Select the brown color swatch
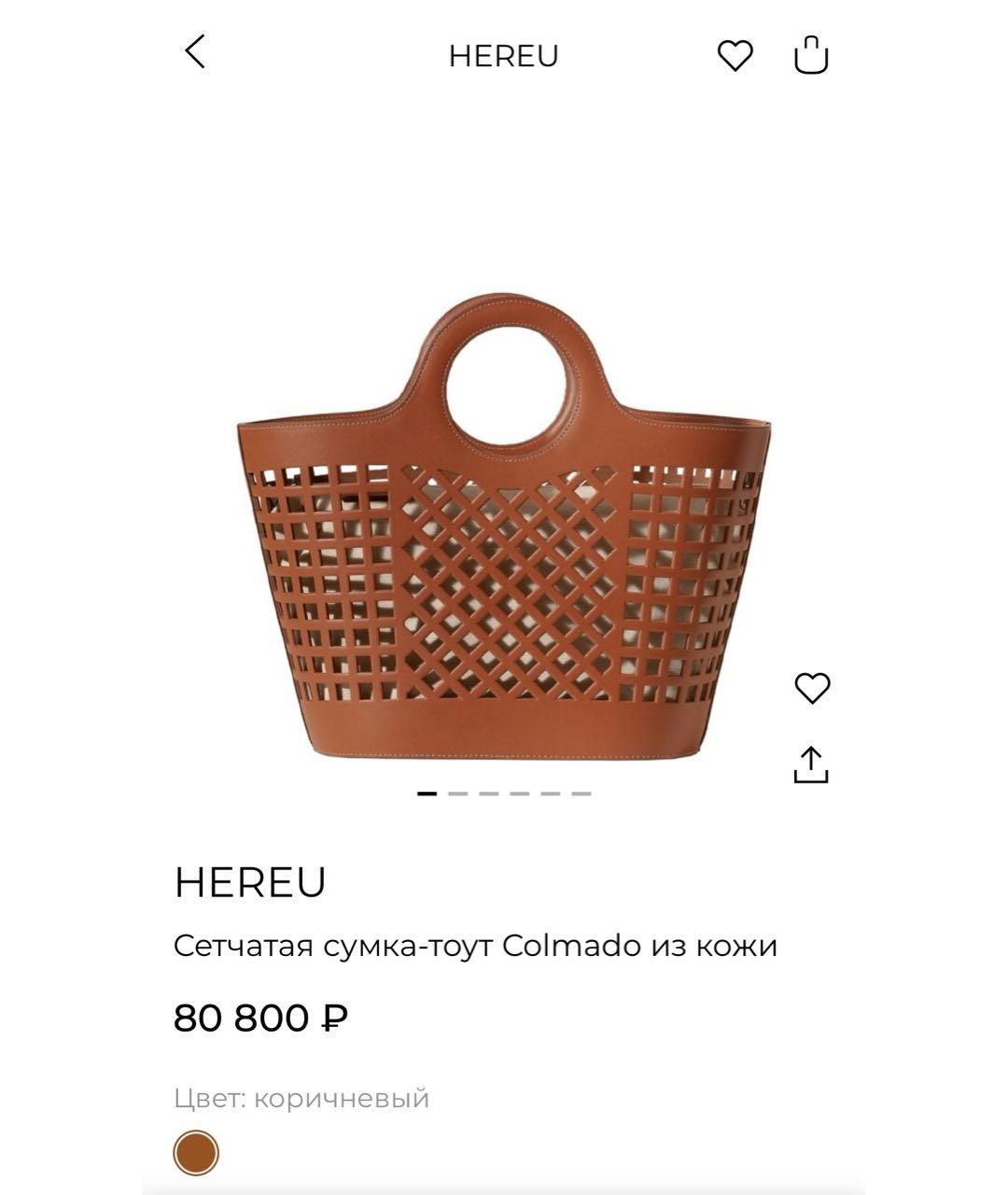 (x=196, y=1152)
